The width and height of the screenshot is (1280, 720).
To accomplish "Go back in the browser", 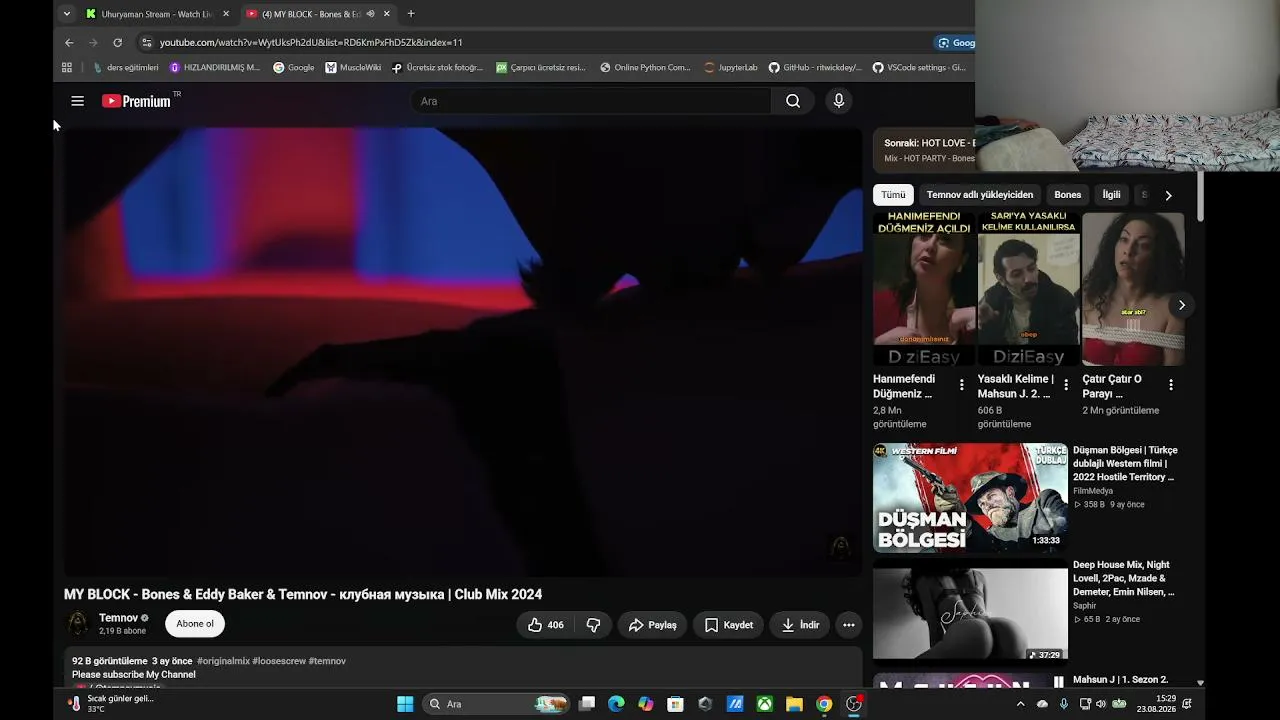I will pyautogui.click(x=69, y=42).
